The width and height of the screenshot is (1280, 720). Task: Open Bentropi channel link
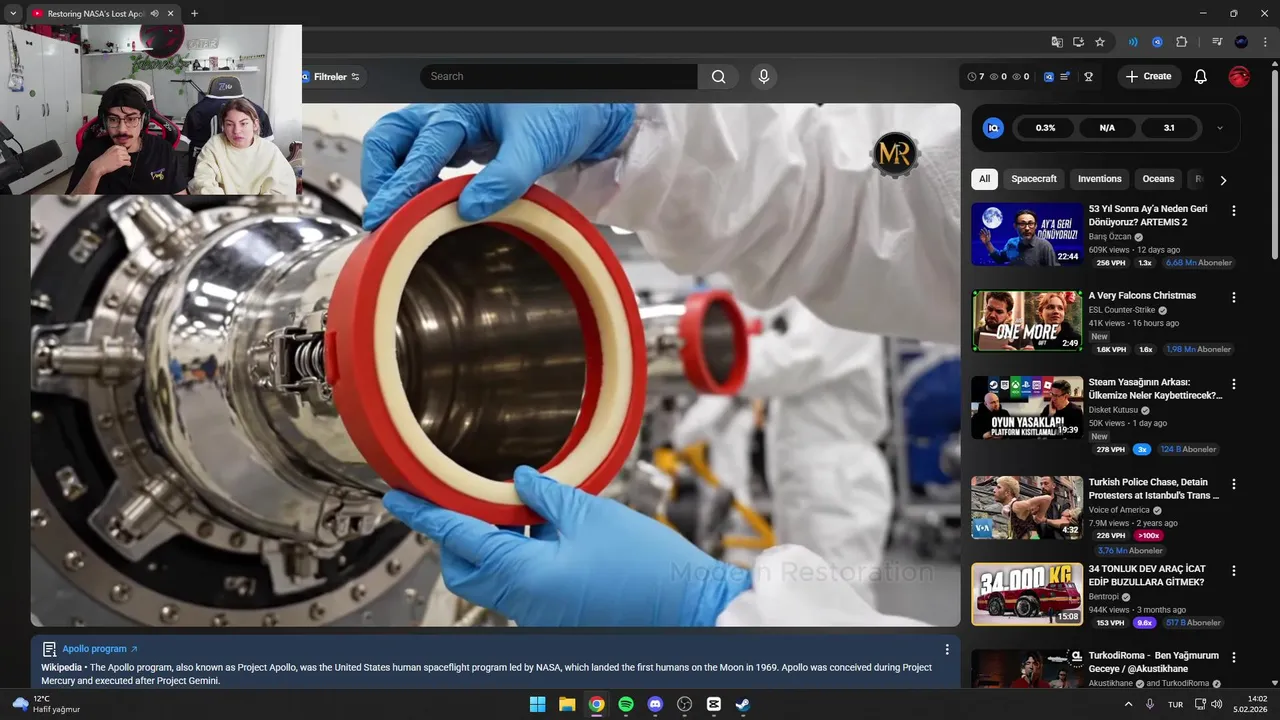pos(1105,596)
